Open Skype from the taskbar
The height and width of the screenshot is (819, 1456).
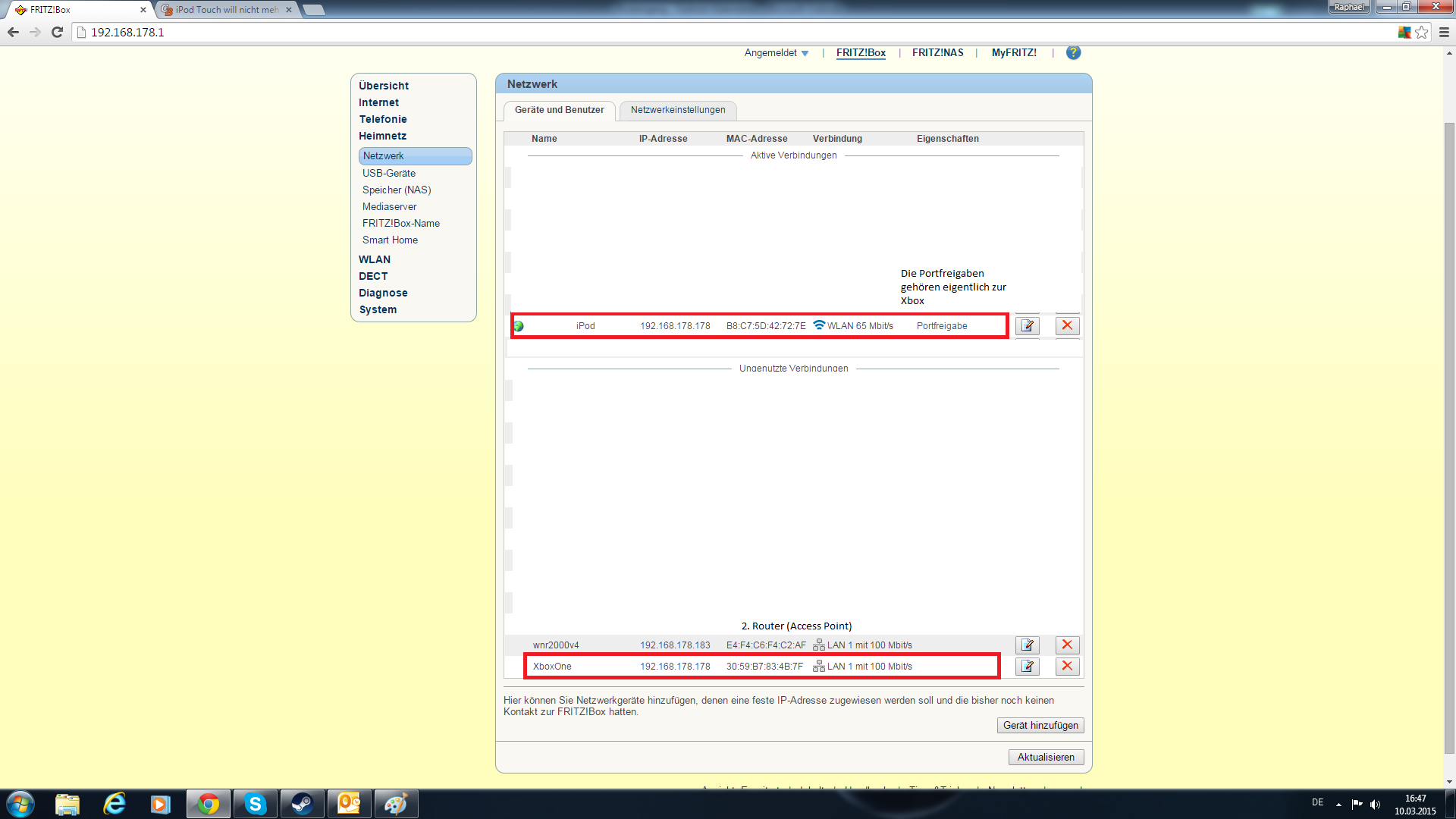256,804
